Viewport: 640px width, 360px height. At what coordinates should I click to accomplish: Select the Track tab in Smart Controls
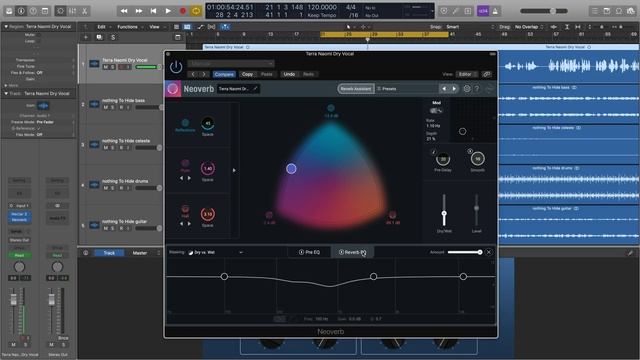pos(109,253)
